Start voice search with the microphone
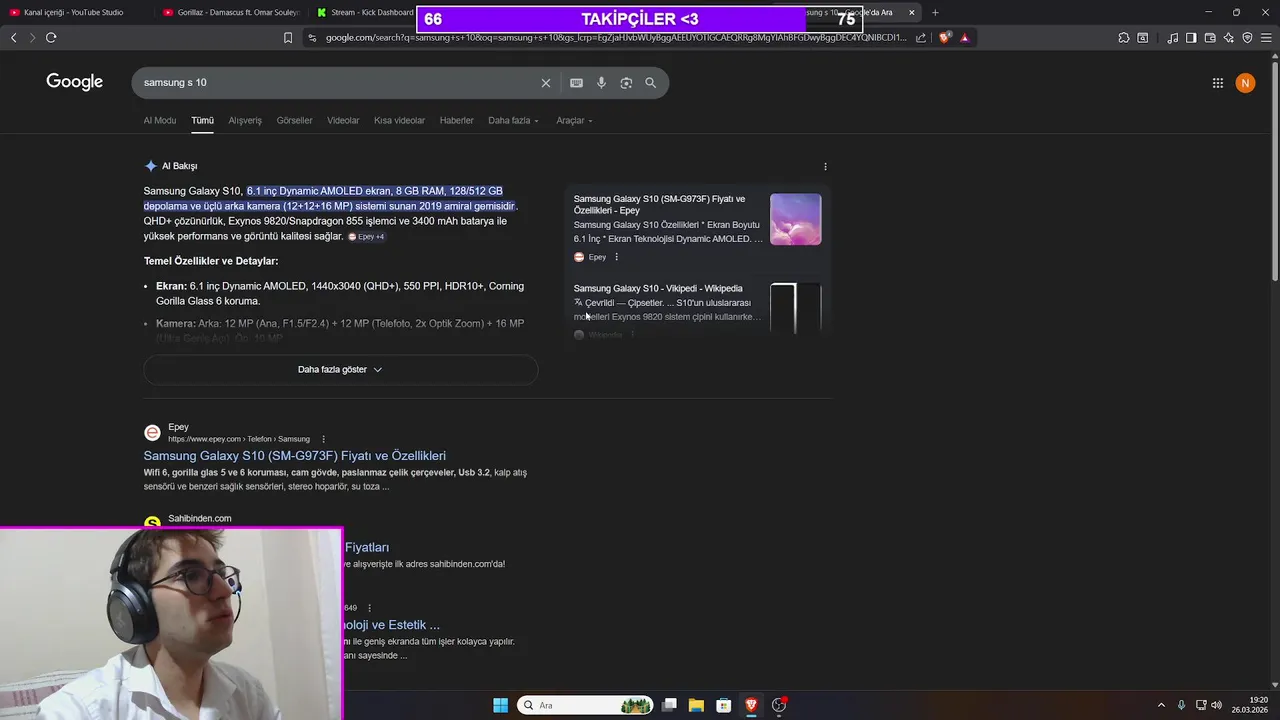This screenshot has width=1280, height=720. (x=601, y=83)
